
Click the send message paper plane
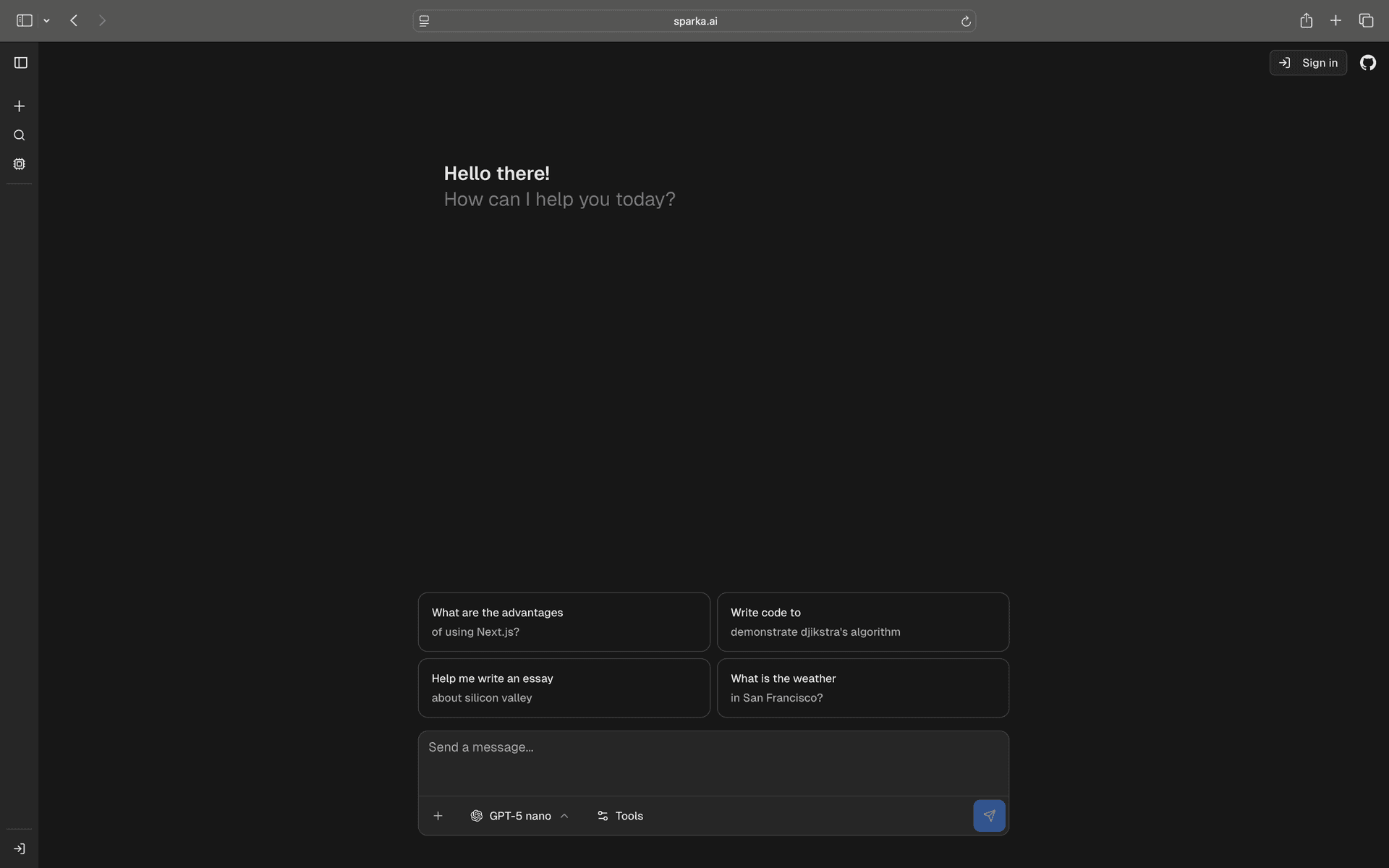point(989,815)
